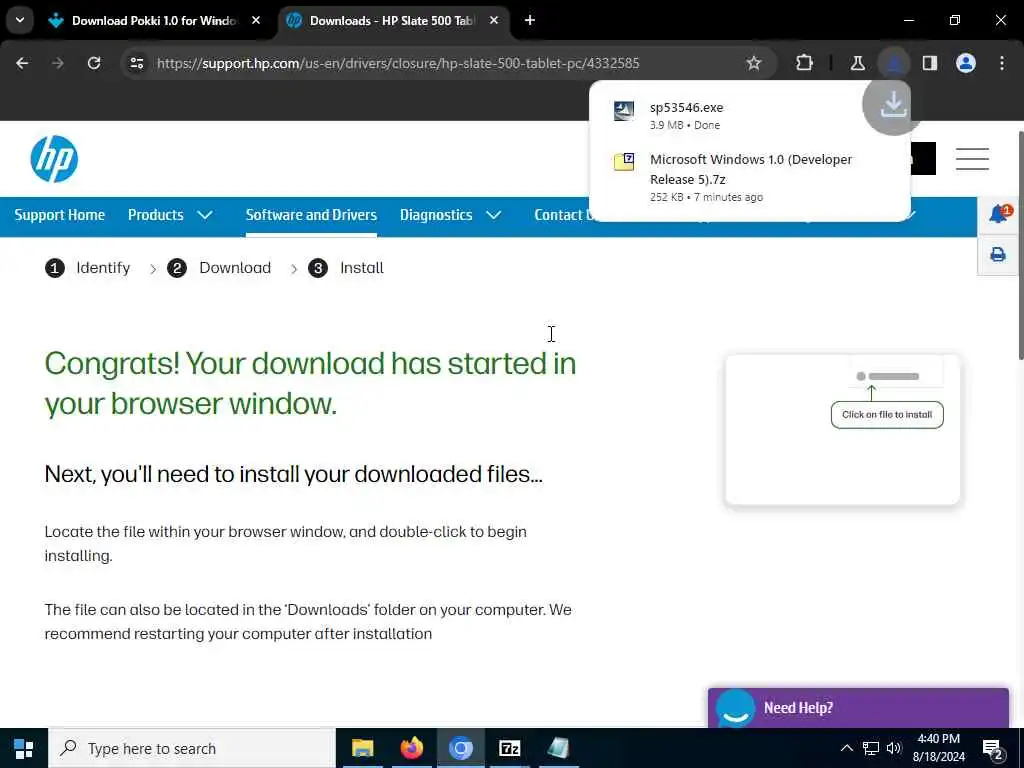This screenshot has height=768, width=1024.
Task: View site information icon in address bar
Action: pyautogui.click(x=137, y=63)
